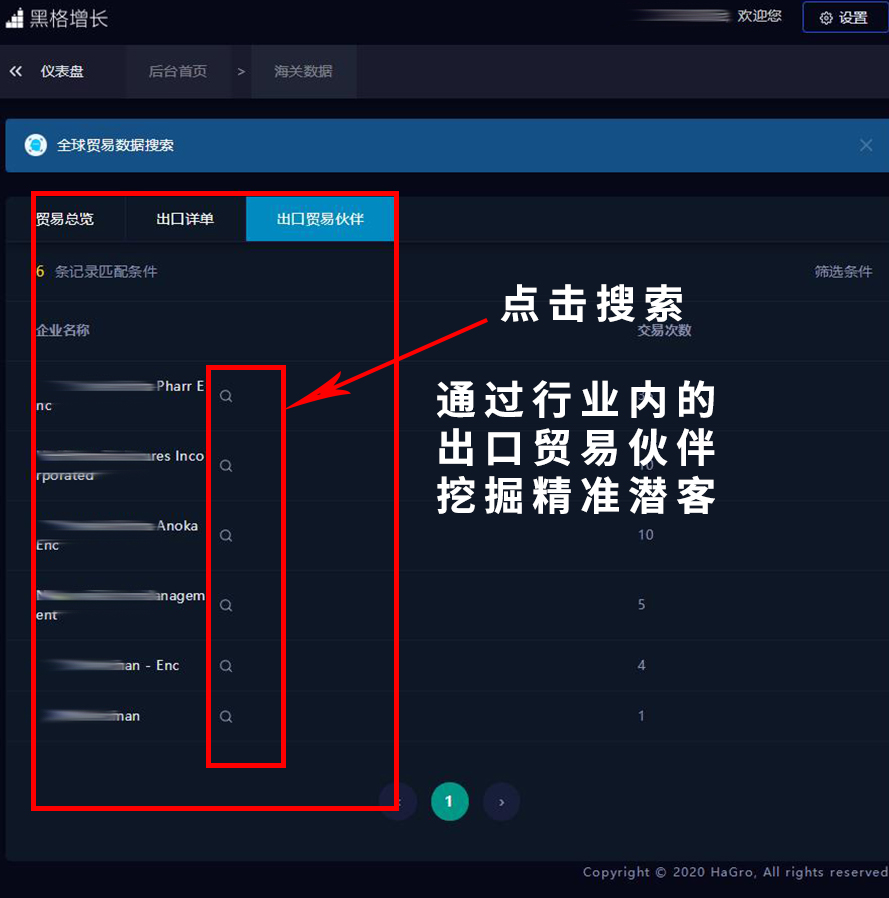Open the 设置 settings button
Image resolution: width=889 pixels, height=898 pixels.
point(844,18)
